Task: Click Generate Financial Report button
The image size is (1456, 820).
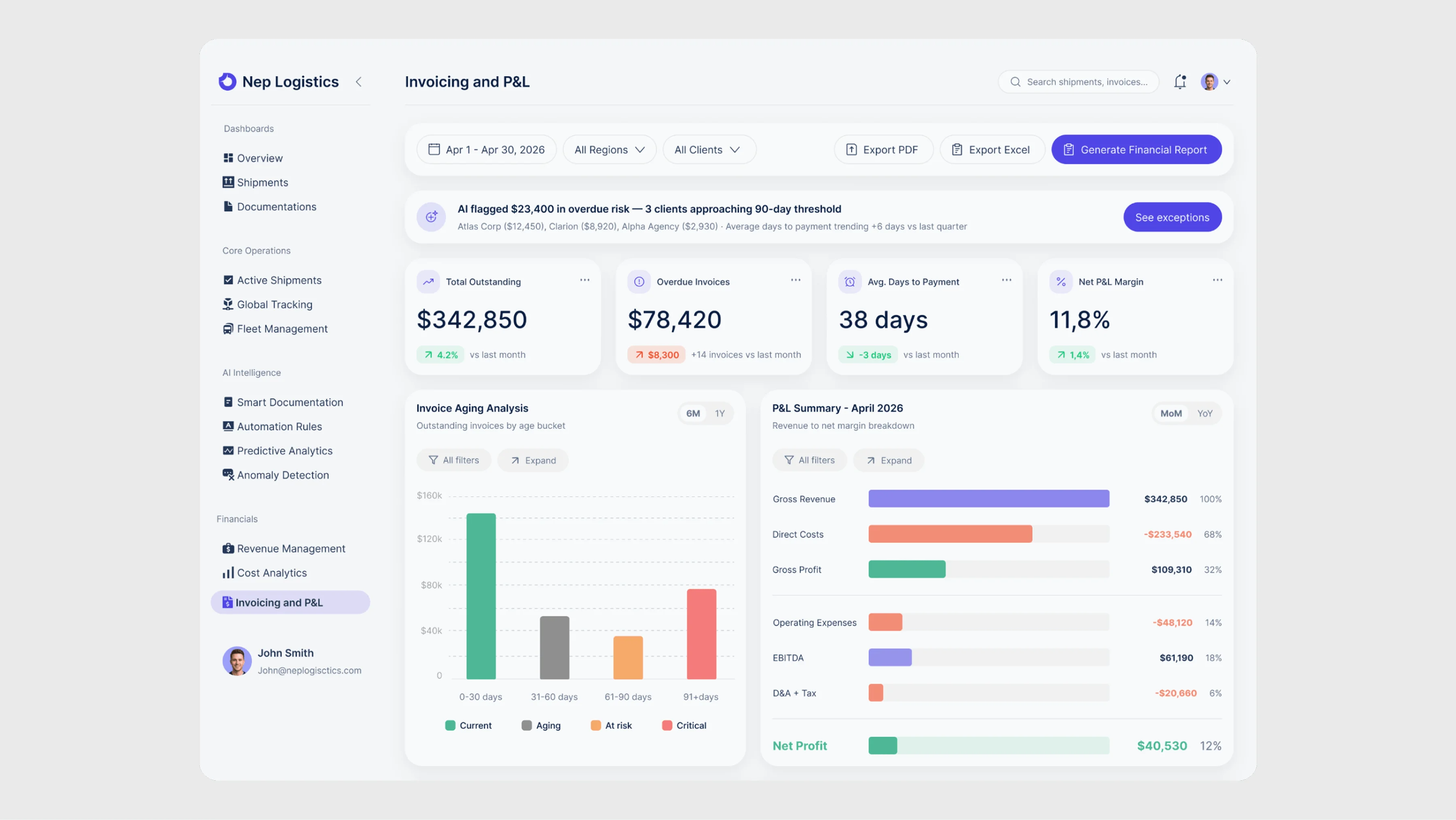Action: (1136, 150)
